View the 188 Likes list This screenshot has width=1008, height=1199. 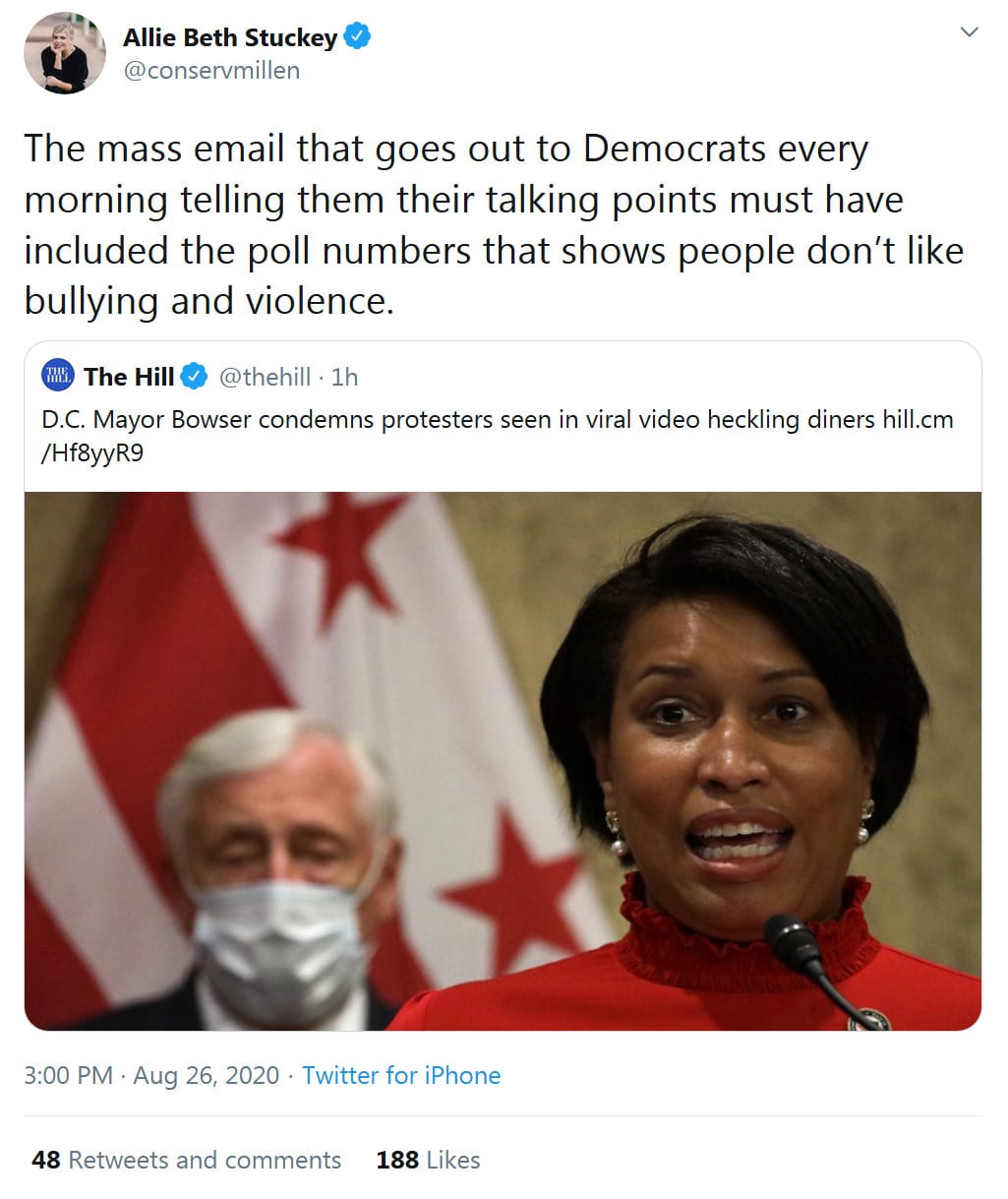(428, 1160)
